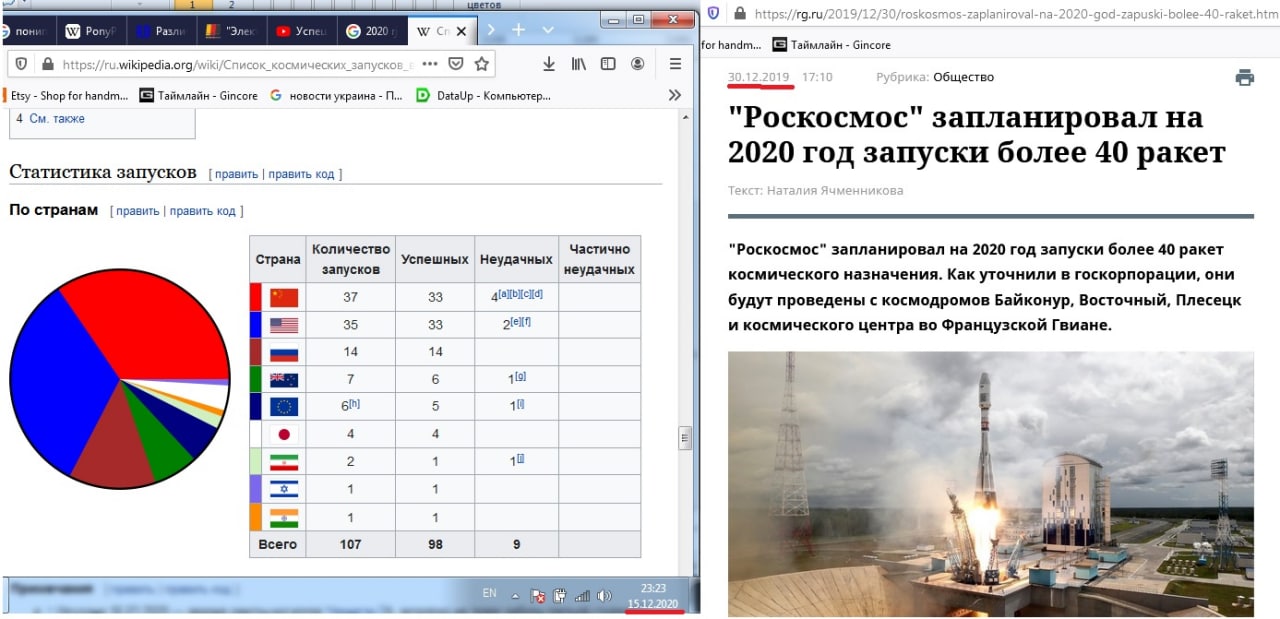
Task: Click the tracking protection shield in Wikipedia window
Action: tap(23, 64)
